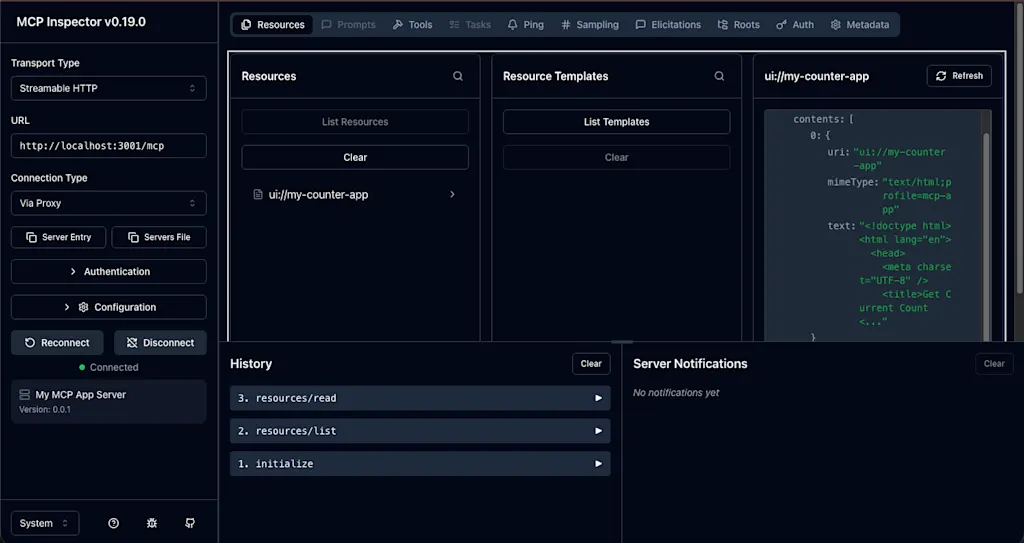Expand the resources/read history entry
This screenshot has height=543, width=1024.
tap(420, 398)
